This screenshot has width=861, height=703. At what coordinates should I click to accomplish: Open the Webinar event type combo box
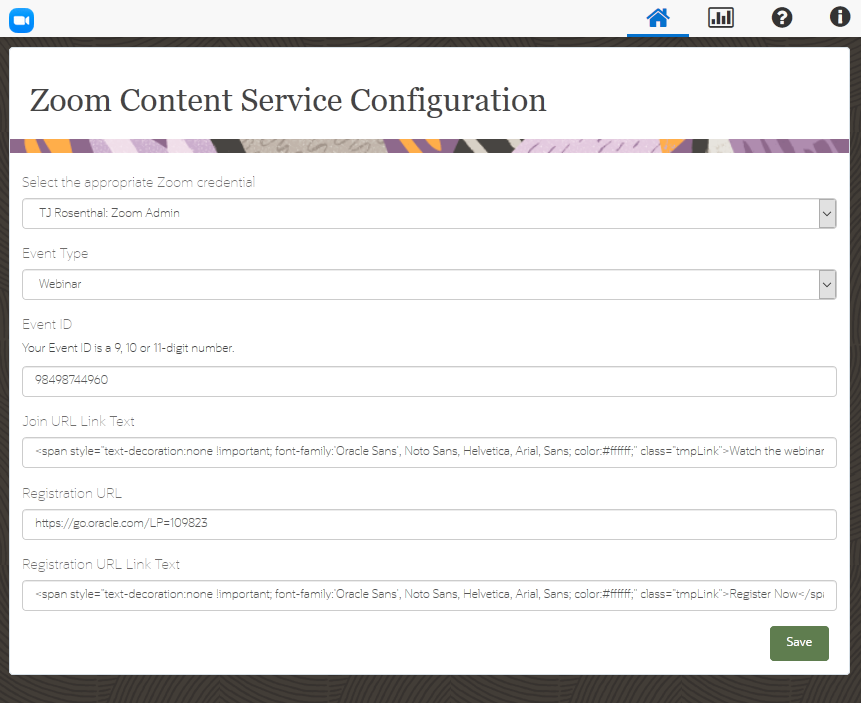[429, 284]
